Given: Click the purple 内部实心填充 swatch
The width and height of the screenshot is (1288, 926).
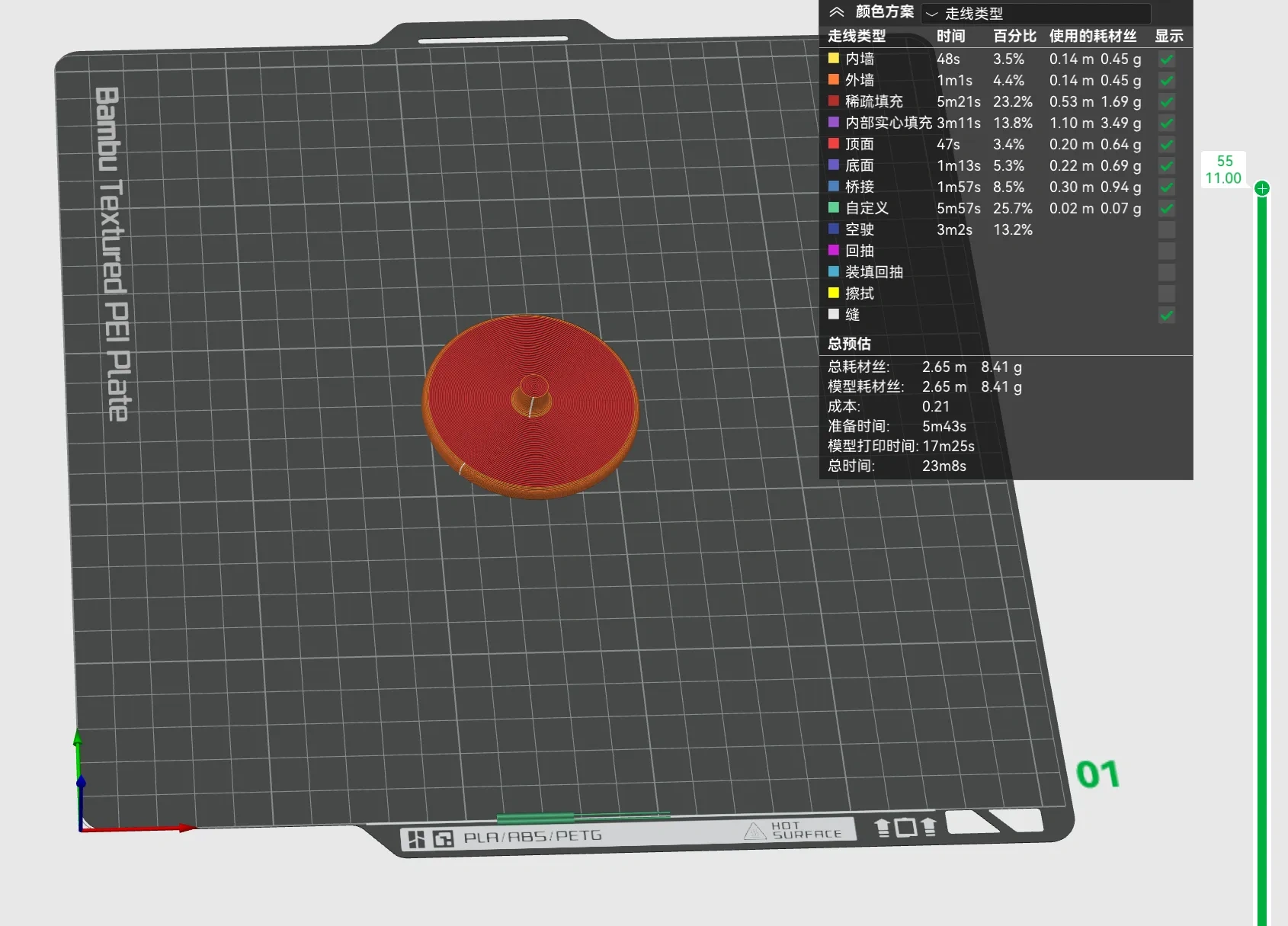Looking at the screenshot, I should click(x=834, y=122).
